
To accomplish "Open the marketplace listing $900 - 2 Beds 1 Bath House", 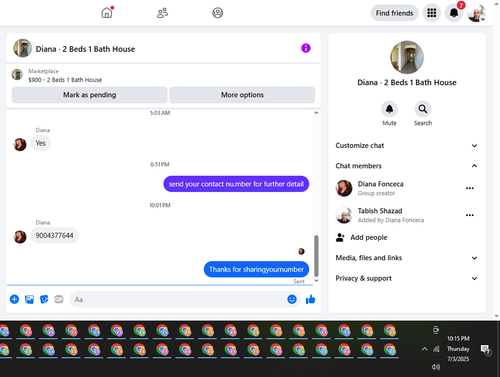I will 65,80.
